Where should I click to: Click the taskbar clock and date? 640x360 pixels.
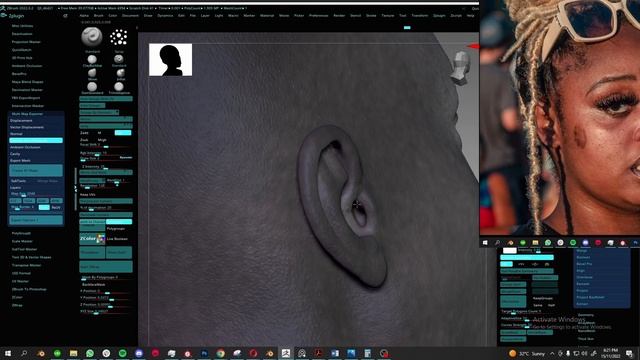[610, 353]
